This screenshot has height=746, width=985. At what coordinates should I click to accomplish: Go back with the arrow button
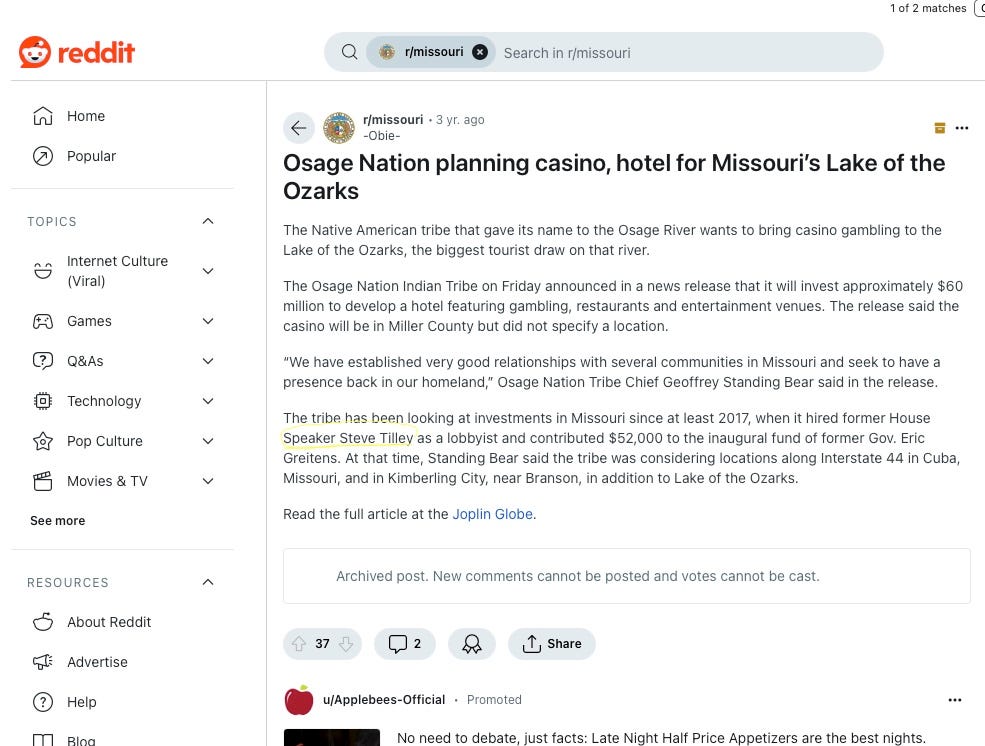point(298,128)
